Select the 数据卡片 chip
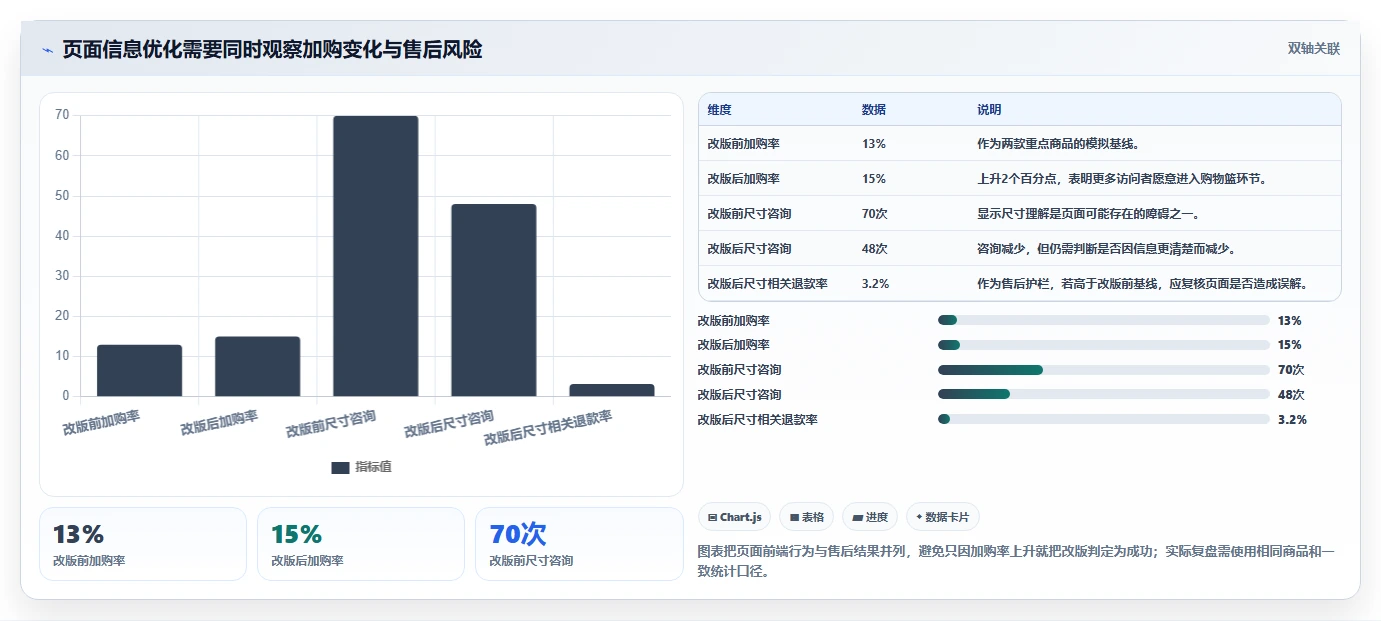The height and width of the screenshot is (621, 1381). pyautogui.click(x=942, y=517)
